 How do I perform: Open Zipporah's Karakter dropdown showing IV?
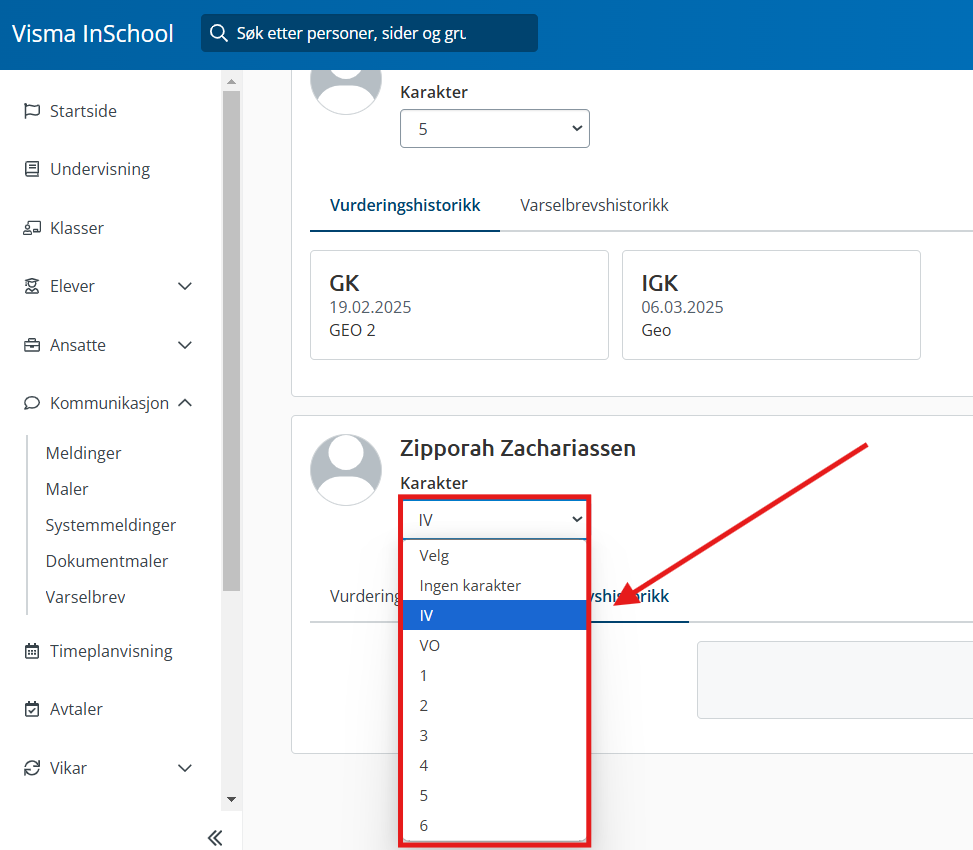coord(495,519)
